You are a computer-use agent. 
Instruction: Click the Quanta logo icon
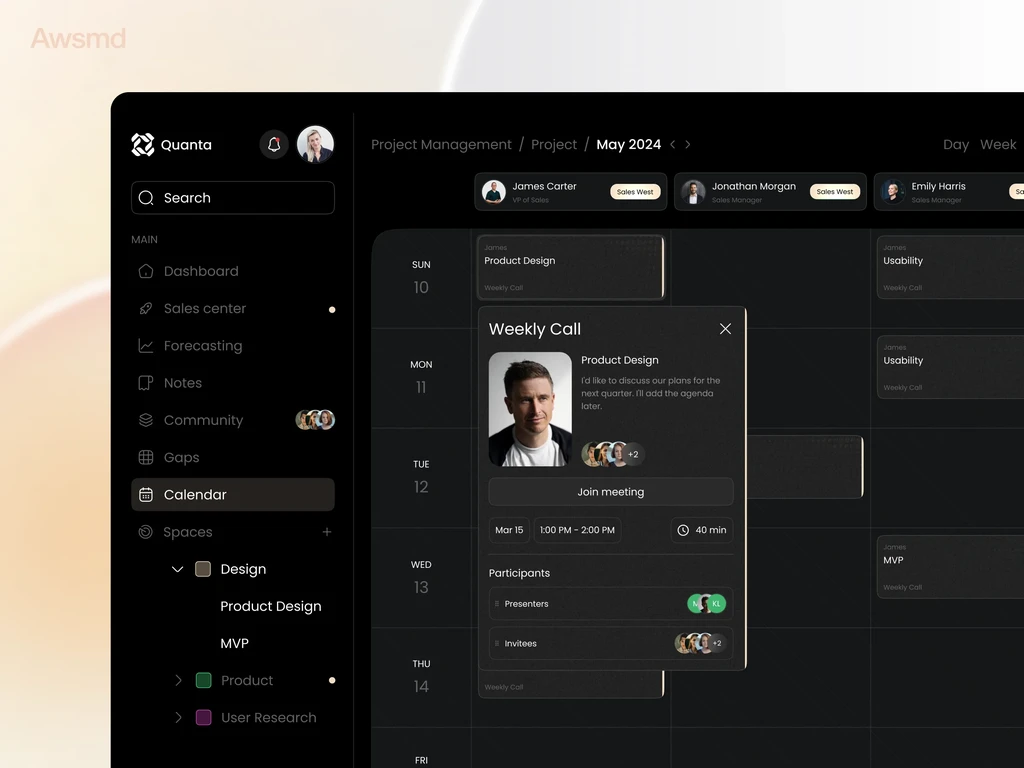coord(142,144)
